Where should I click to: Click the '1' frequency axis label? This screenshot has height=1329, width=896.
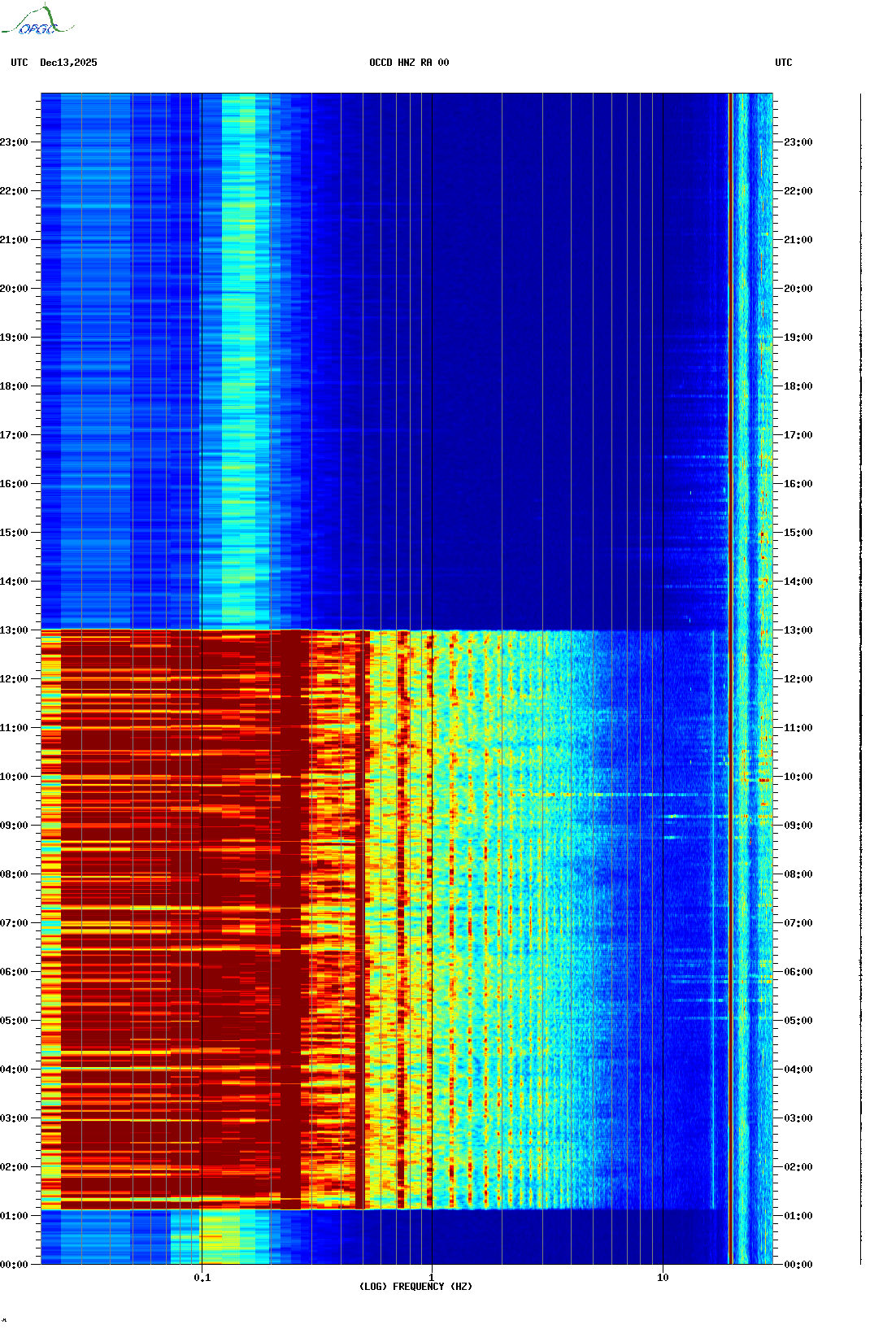pos(431,1277)
